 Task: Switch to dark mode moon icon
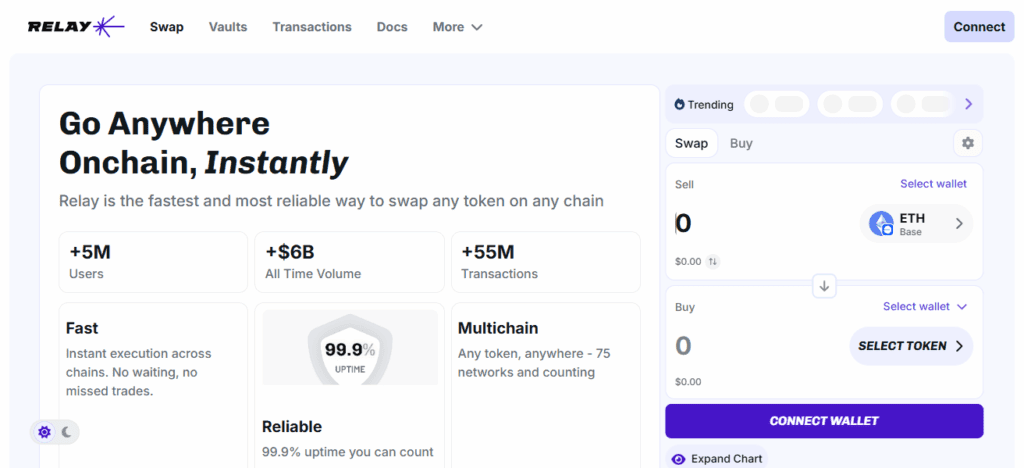(x=67, y=432)
